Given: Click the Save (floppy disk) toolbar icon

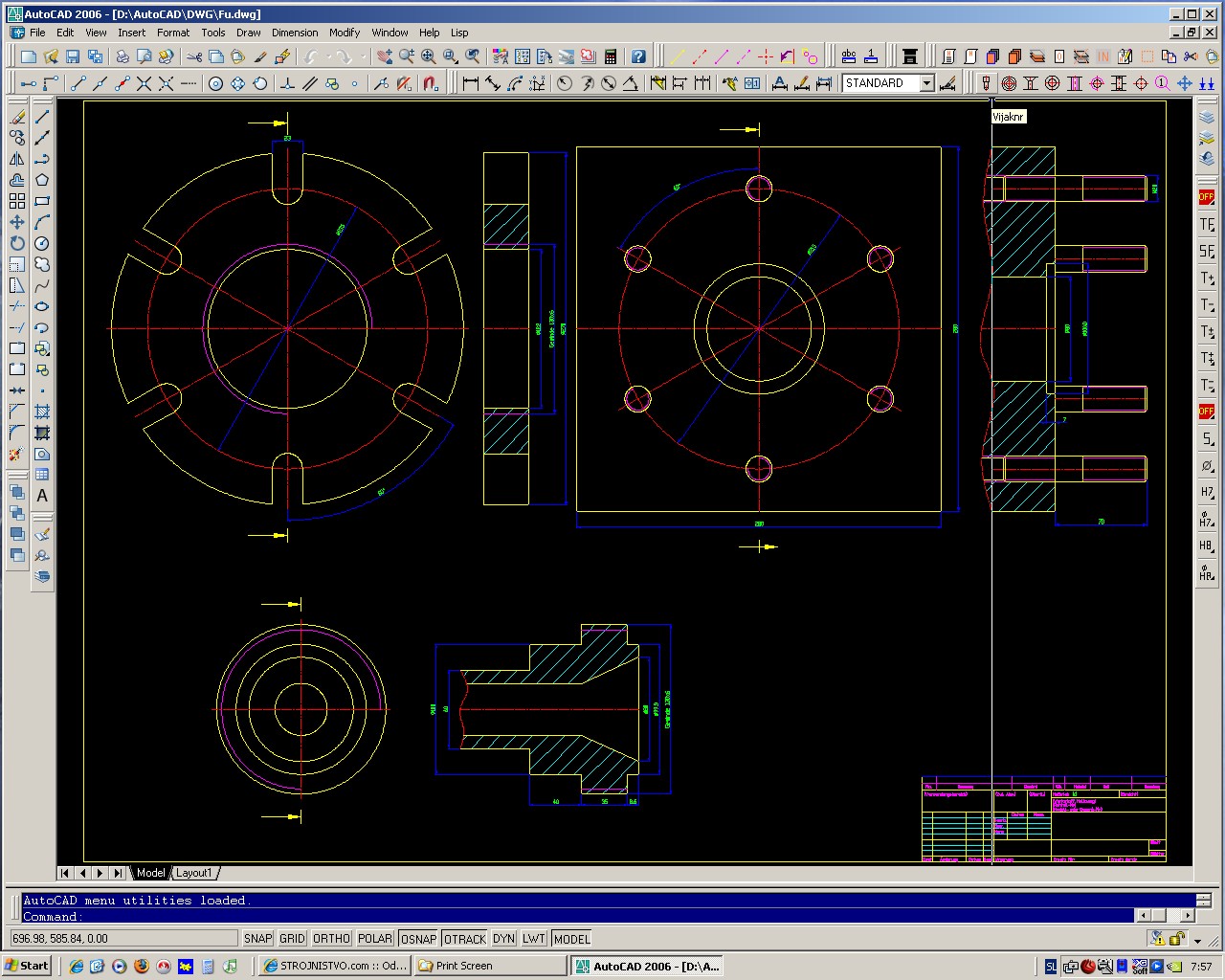Looking at the screenshot, I should click(x=73, y=56).
